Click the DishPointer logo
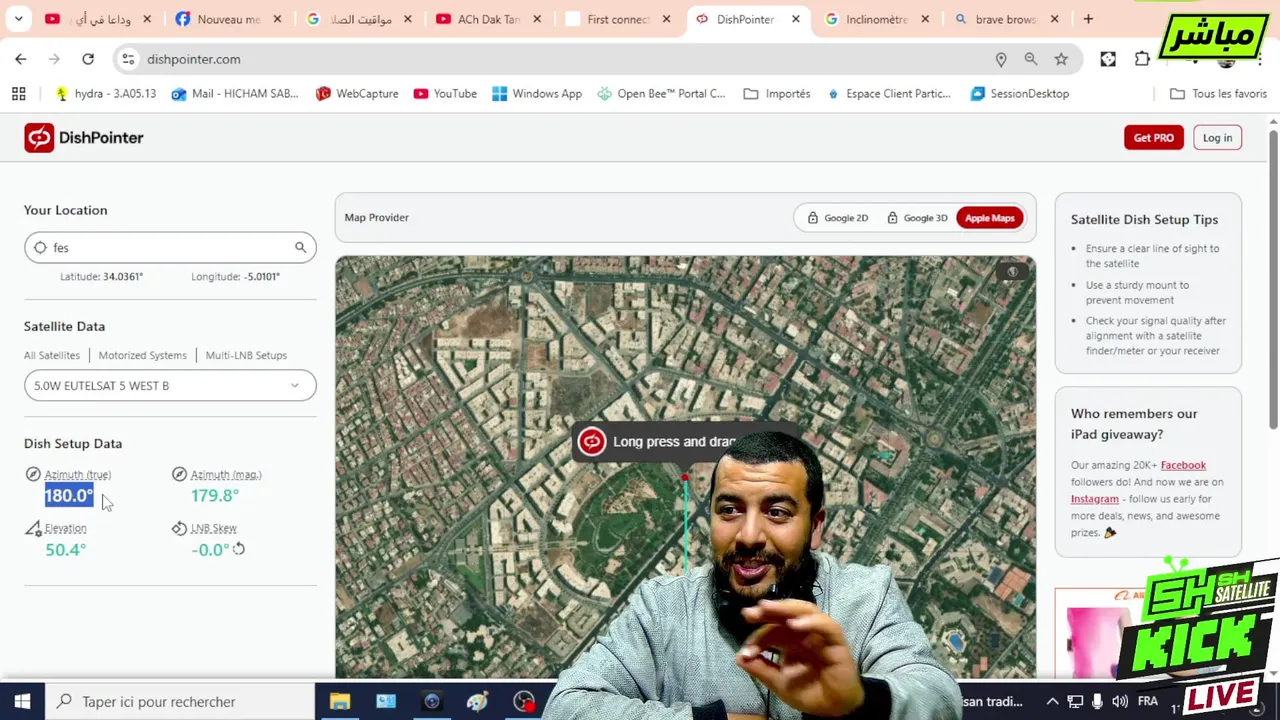 [84, 138]
